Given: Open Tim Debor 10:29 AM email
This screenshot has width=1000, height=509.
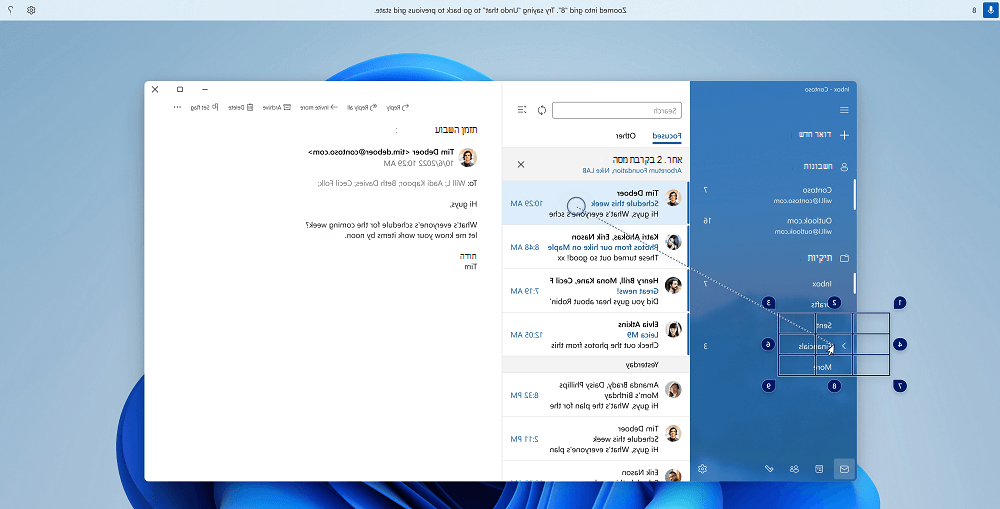Looking at the screenshot, I should pos(596,203).
